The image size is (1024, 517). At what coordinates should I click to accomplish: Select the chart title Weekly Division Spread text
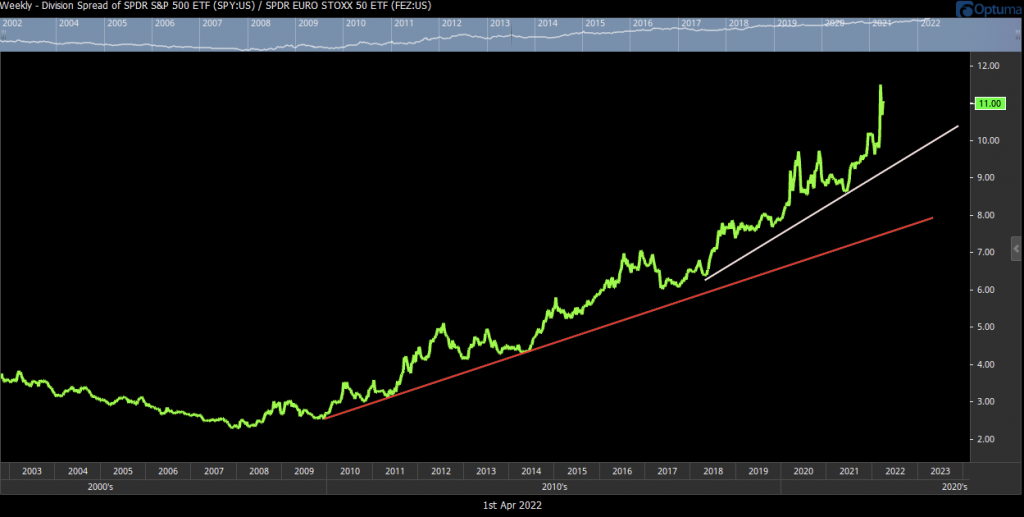[x=216, y=6]
